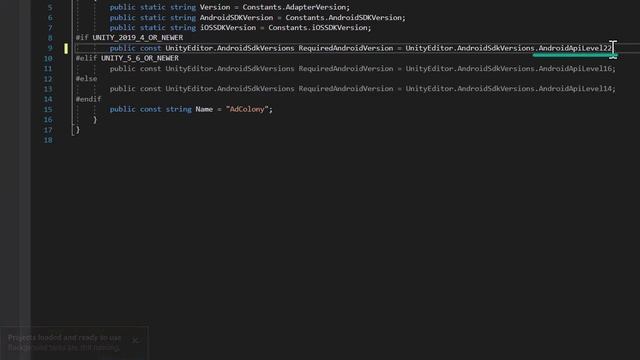Click the UNITY_2019_4_OR_NEWER symbol
640x360 pixels.
pyautogui.click(x=138, y=38)
